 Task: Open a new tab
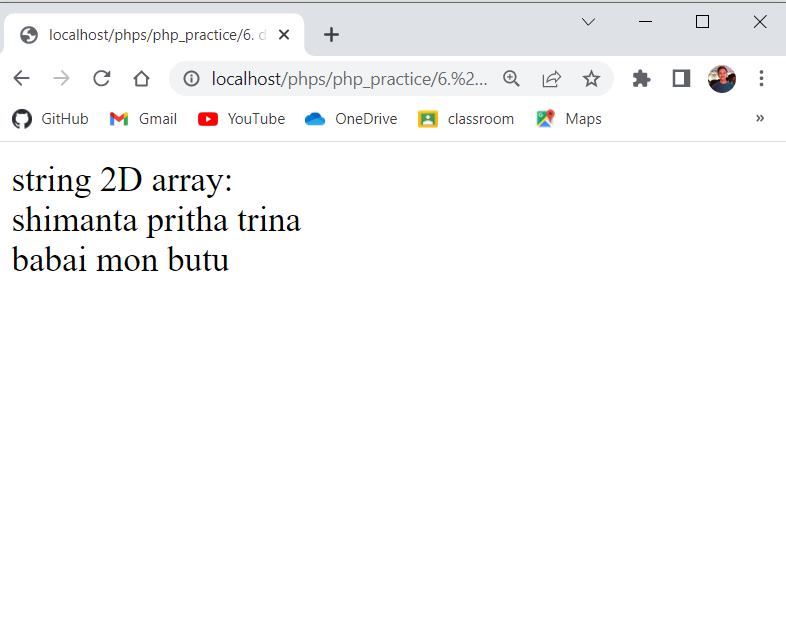(331, 35)
